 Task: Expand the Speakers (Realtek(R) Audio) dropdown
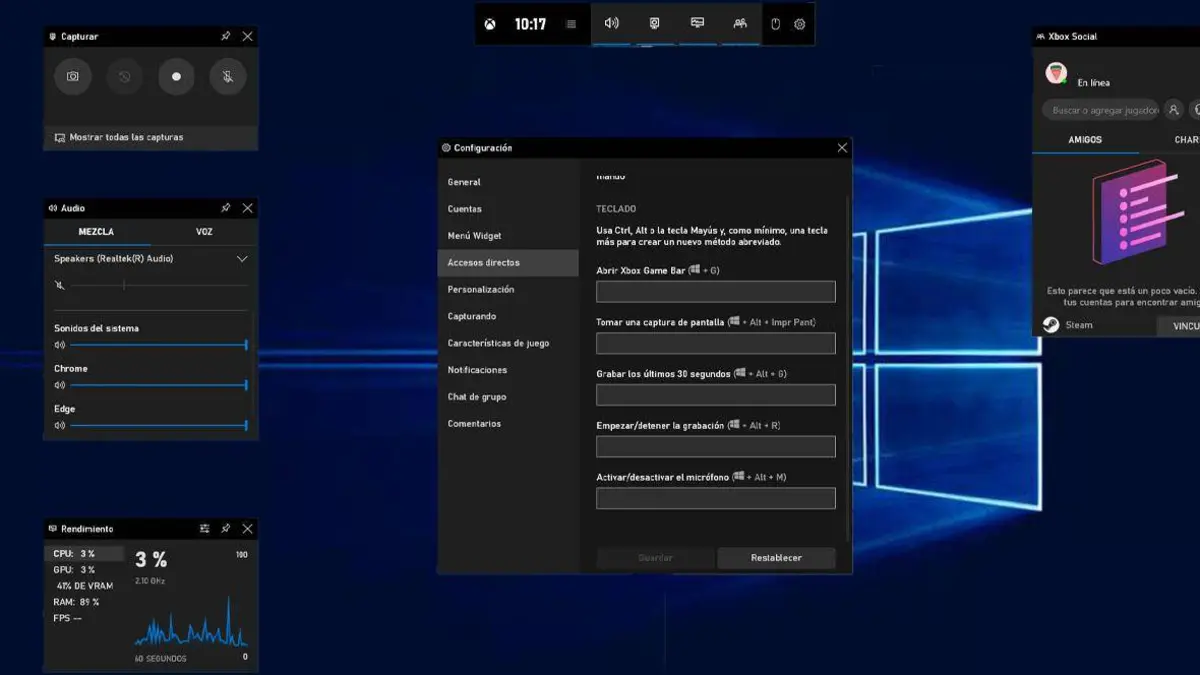tap(242, 259)
